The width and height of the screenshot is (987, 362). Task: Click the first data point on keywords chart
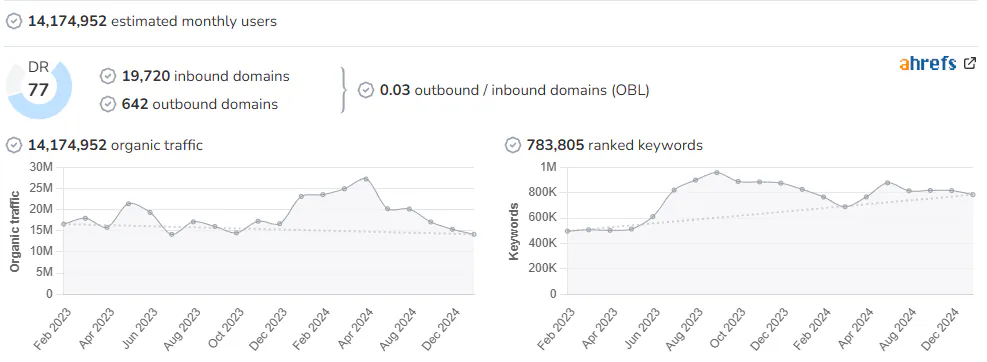pos(568,231)
